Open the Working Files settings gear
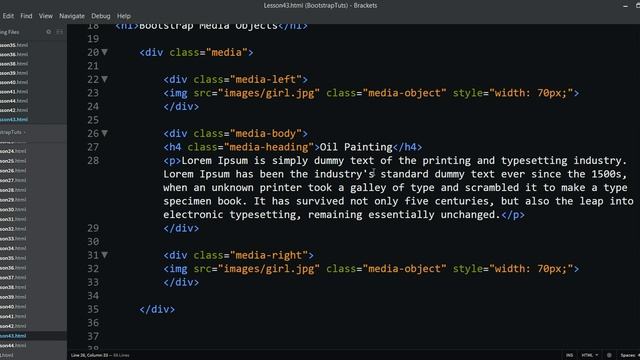The width and height of the screenshot is (640, 360). point(49,32)
